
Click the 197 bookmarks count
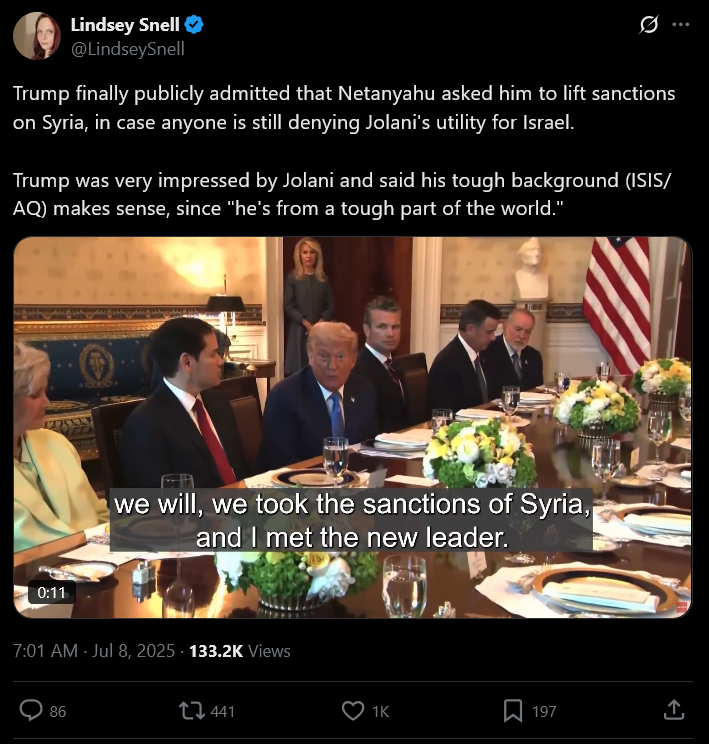(544, 711)
